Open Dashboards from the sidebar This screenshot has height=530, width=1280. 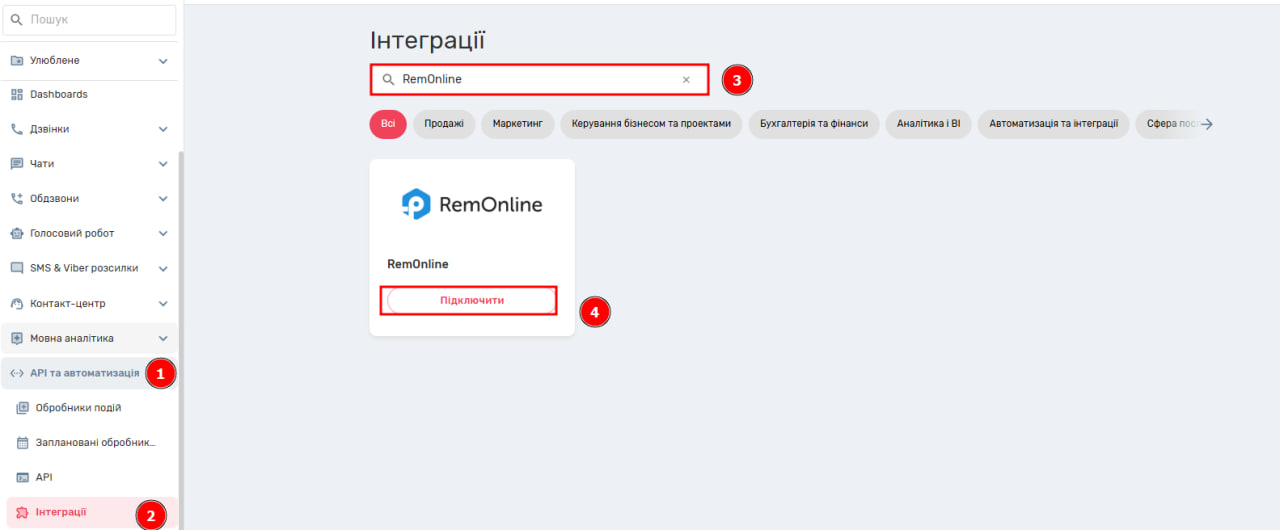click(x=58, y=94)
